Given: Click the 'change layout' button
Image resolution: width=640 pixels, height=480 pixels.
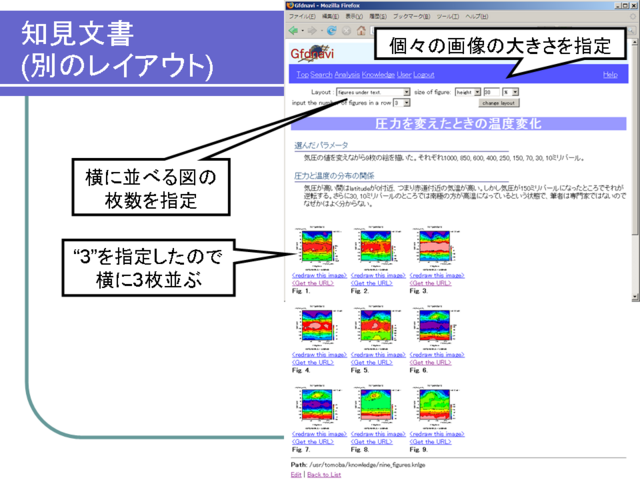Looking at the screenshot, I should point(499,103).
